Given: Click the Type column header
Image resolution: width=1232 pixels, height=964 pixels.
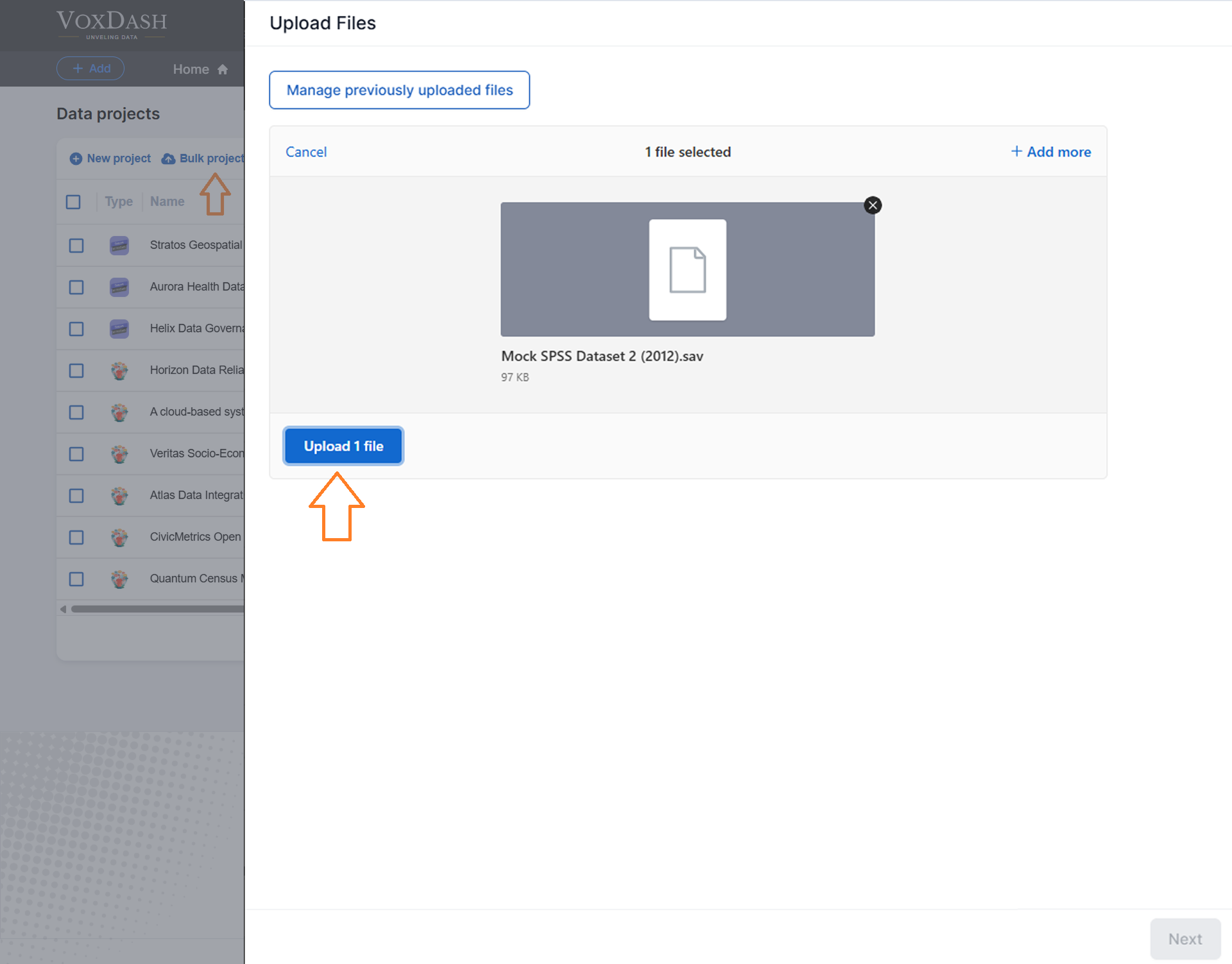Looking at the screenshot, I should tap(118, 201).
